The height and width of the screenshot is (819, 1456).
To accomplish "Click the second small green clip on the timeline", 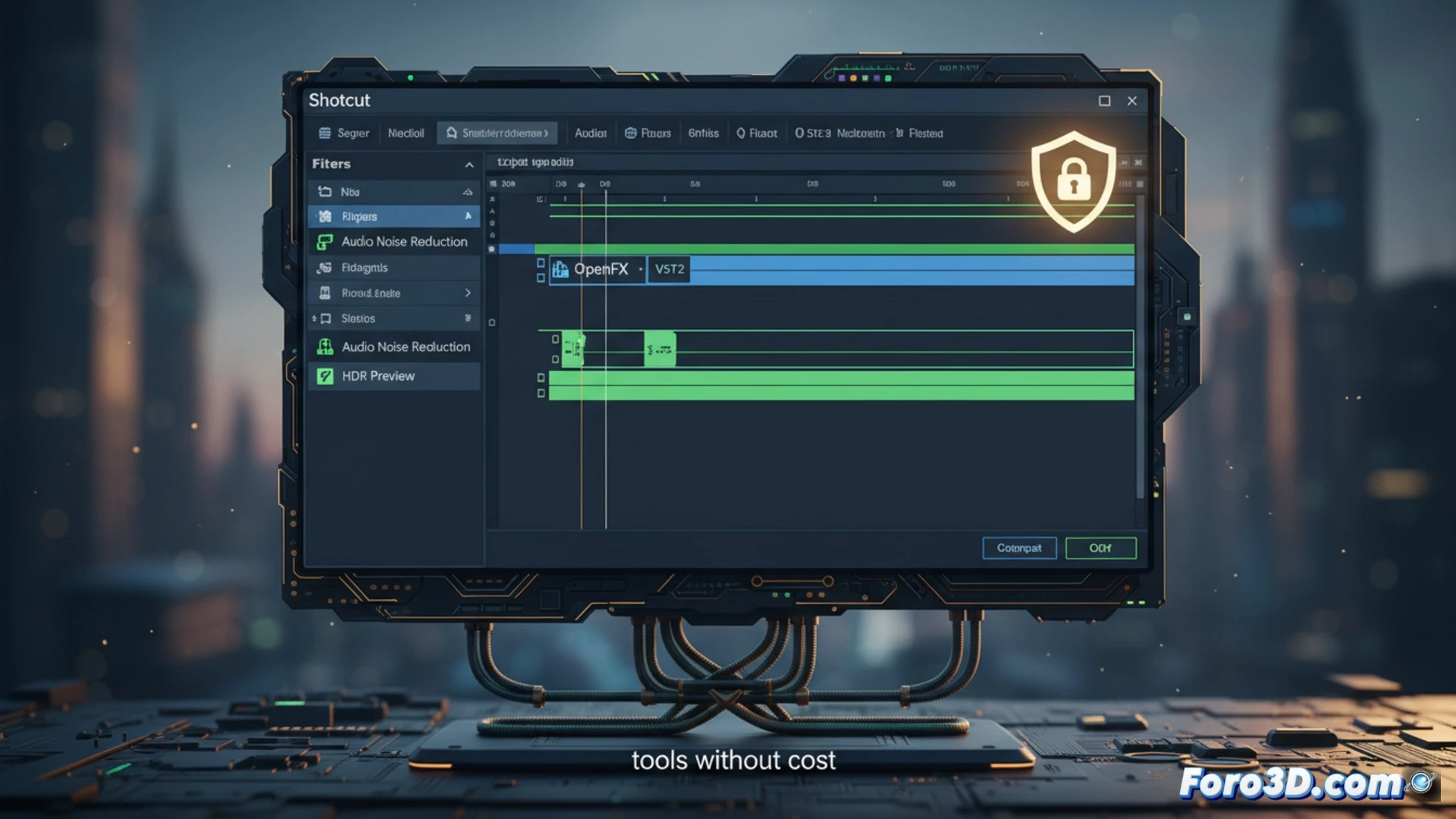I will [660, 350].
